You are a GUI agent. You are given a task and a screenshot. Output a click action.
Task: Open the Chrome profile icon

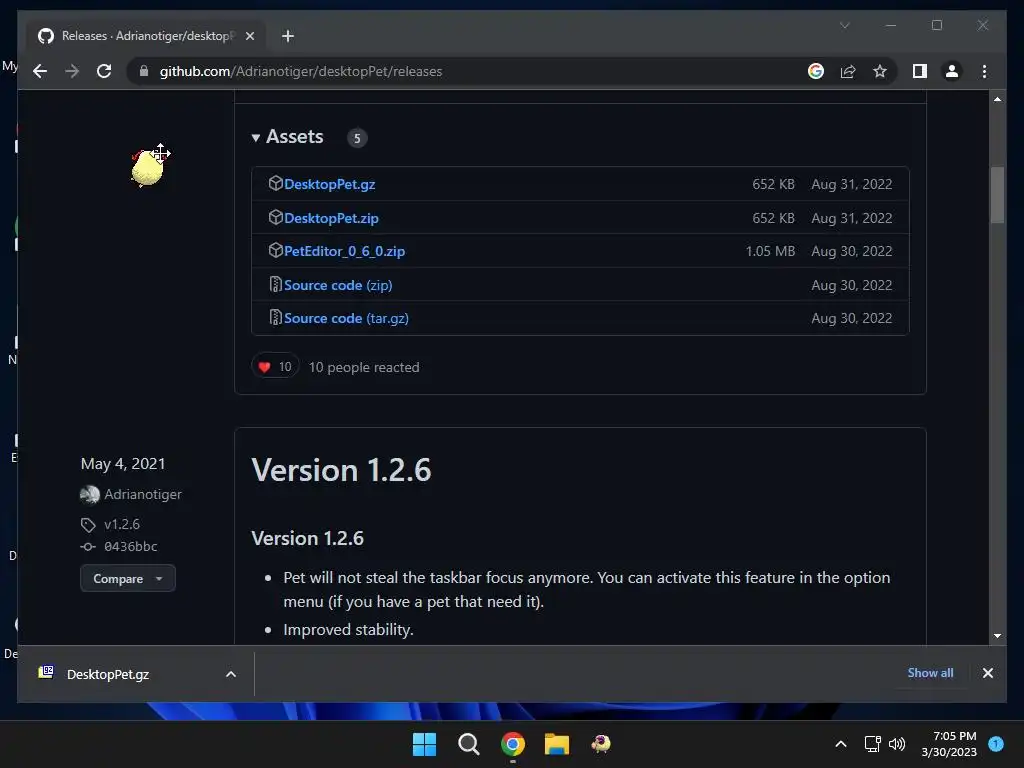[952, 71]
